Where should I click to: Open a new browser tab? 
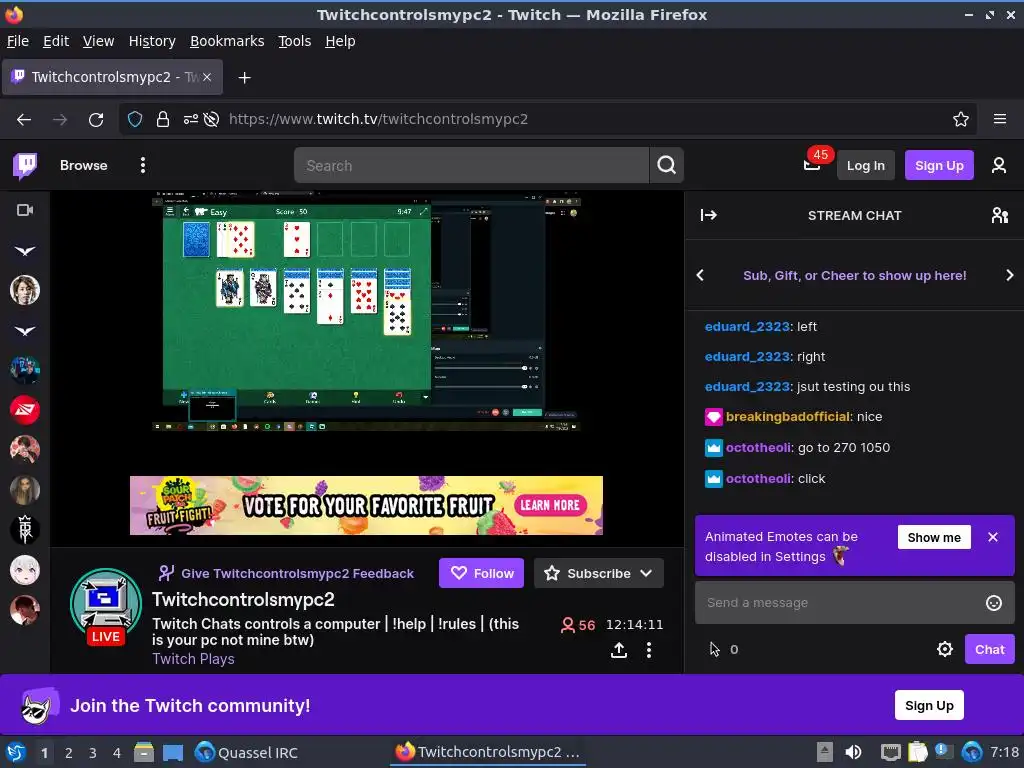point(244,78)
